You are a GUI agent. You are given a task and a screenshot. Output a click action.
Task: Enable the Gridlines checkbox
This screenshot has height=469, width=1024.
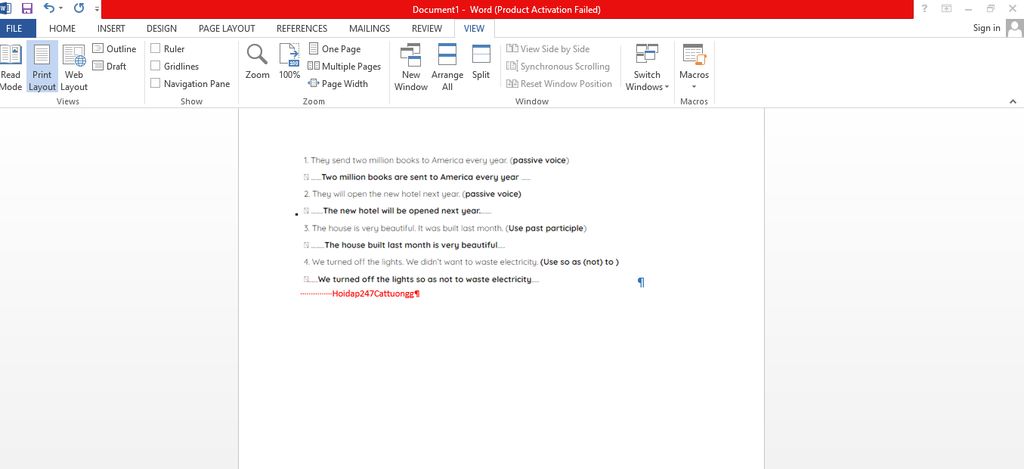[155, 66]
